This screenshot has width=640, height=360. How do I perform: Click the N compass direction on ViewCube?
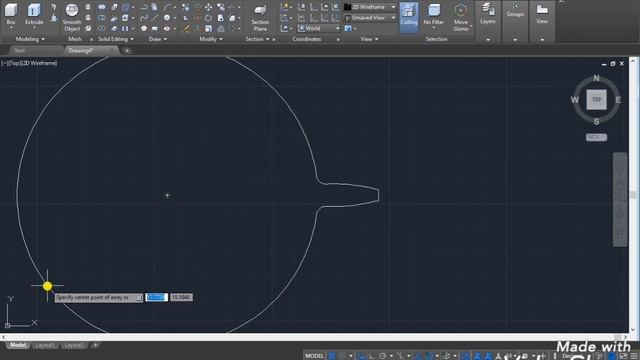coord(596,78)
